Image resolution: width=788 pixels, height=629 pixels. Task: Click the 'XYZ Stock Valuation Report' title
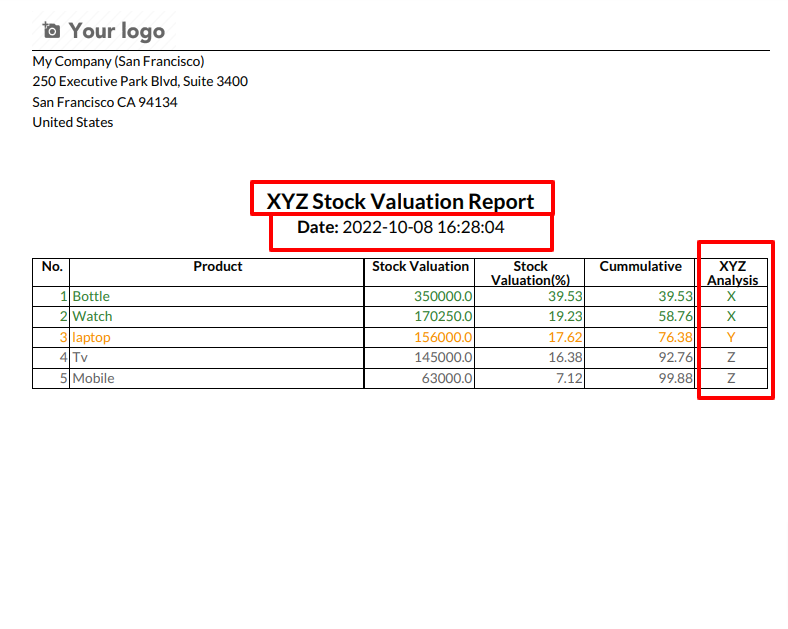point(400,201)
